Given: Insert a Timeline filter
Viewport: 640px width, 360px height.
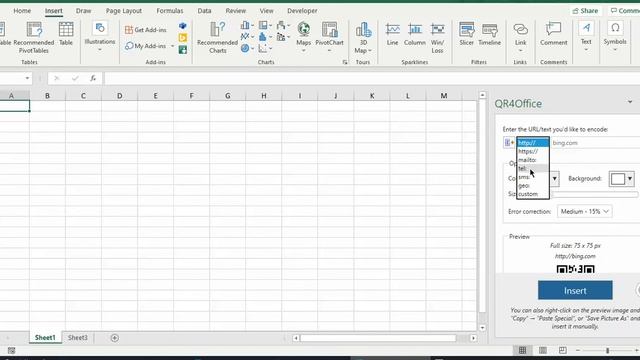Looking at the screenshot, I should (x=489, y=34).
